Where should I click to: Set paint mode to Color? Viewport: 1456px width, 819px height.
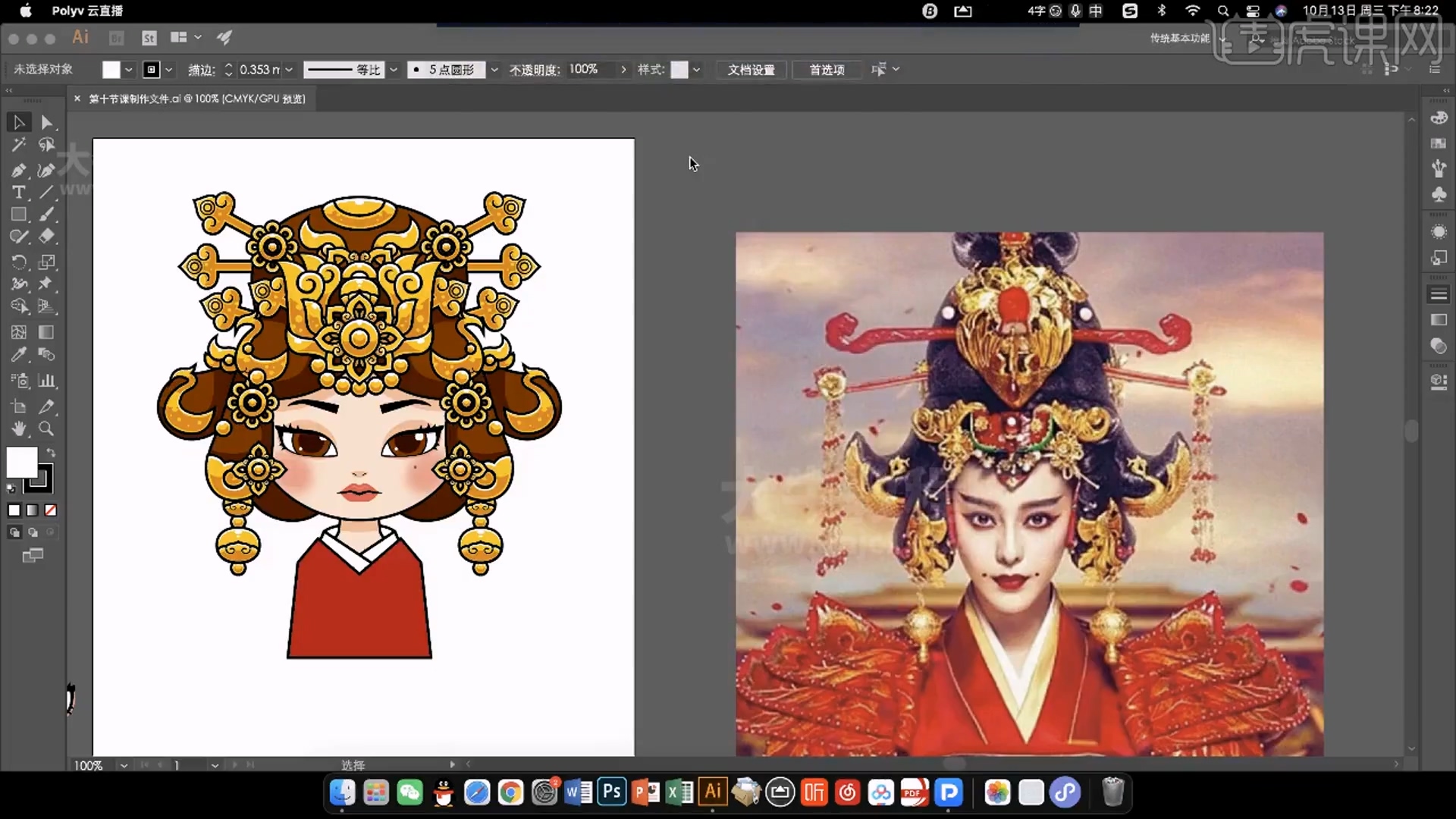(14, 510)
